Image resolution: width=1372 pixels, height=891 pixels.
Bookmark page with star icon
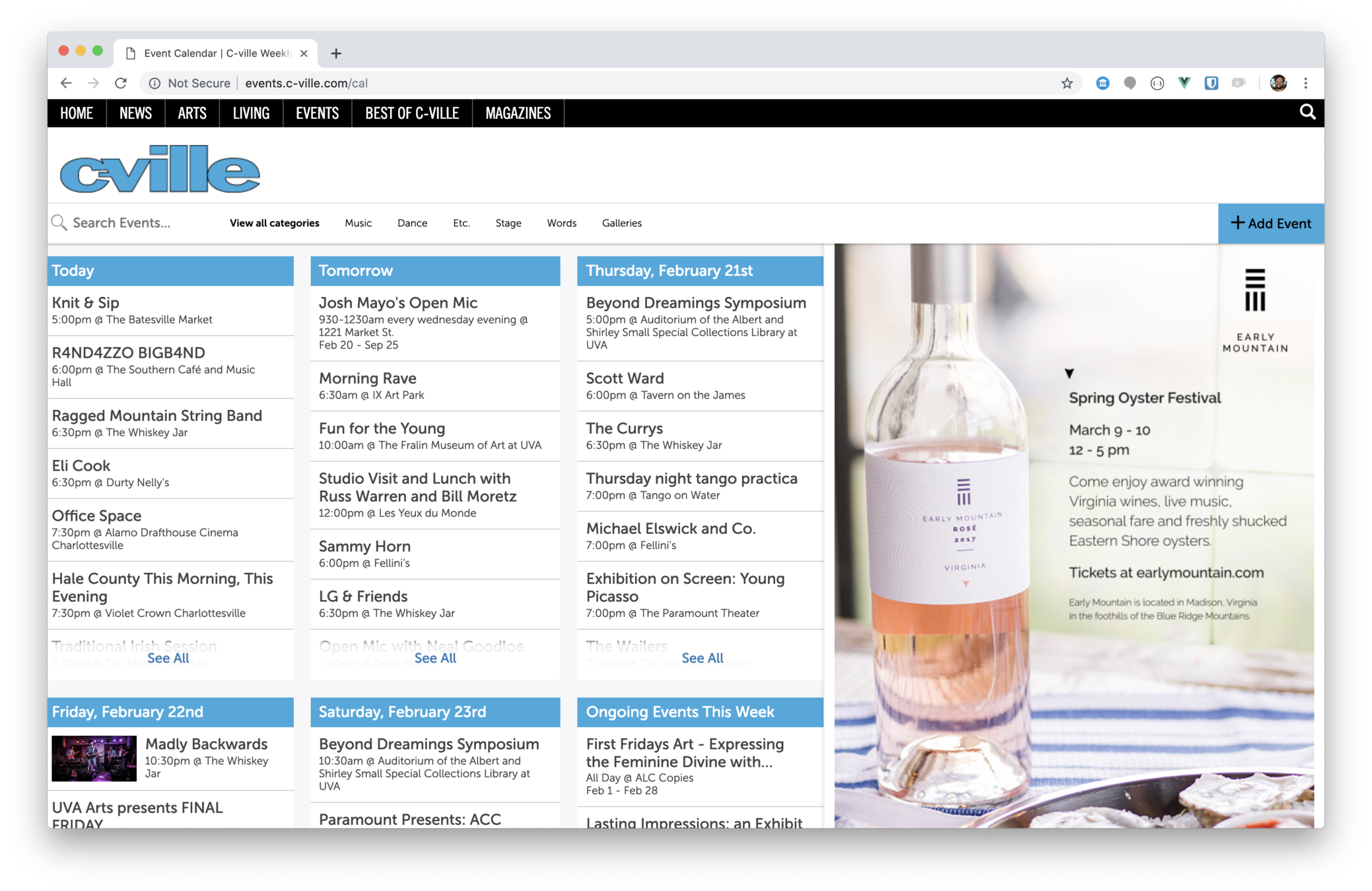click(x=1067, y=83)
